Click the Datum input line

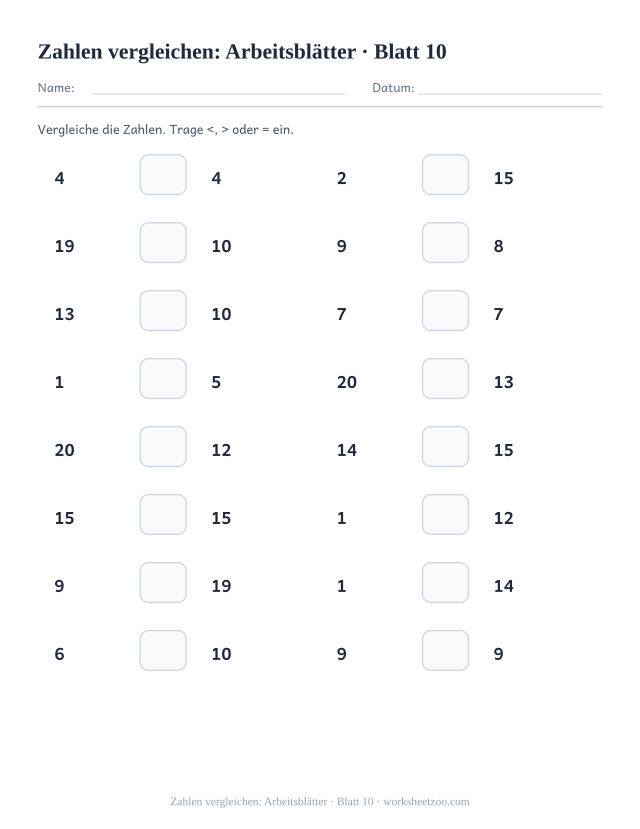click(510, 88)
